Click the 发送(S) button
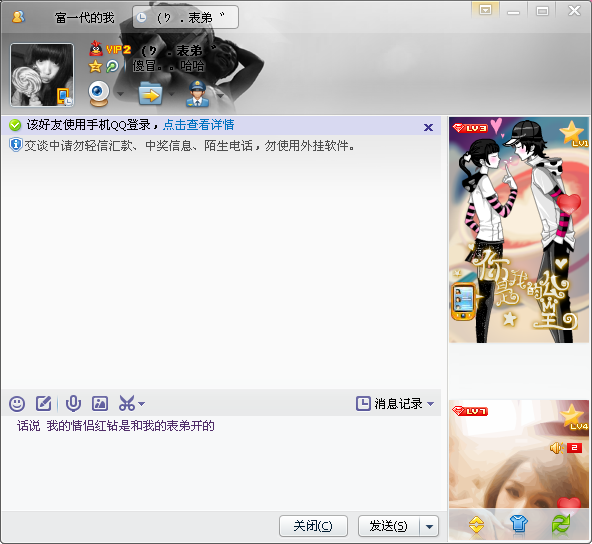This screenshot has width=592, height=544. coord(389,526)
